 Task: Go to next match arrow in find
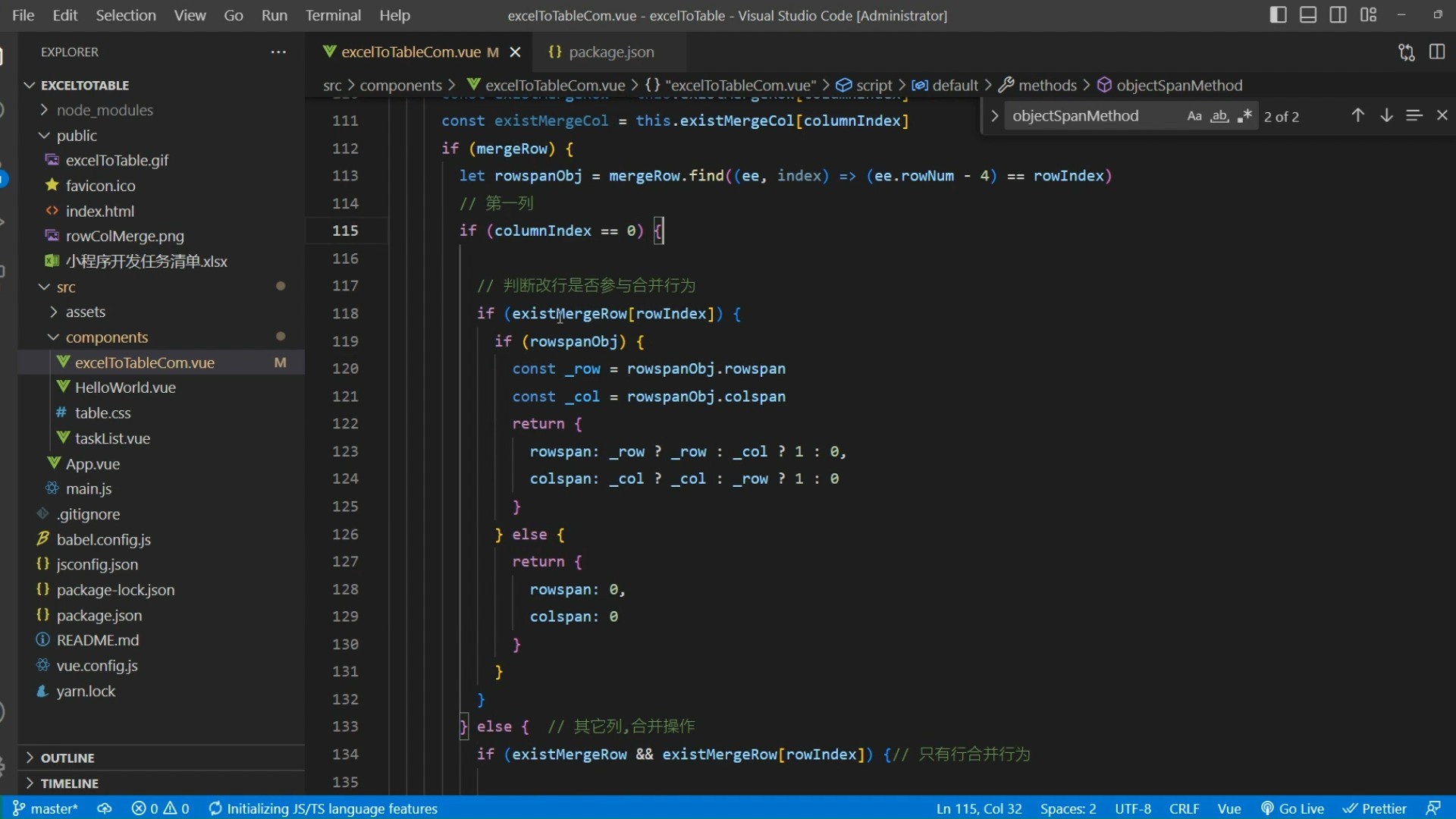1386,115
